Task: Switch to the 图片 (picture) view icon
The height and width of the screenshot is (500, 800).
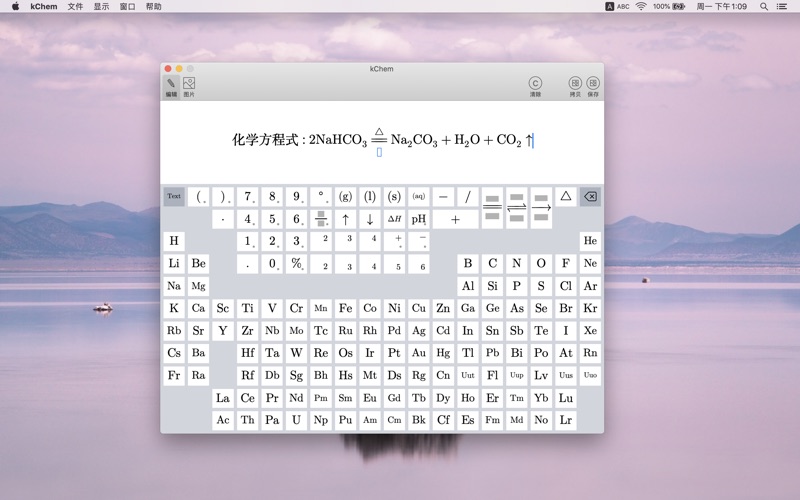Action: coord(189,87)
